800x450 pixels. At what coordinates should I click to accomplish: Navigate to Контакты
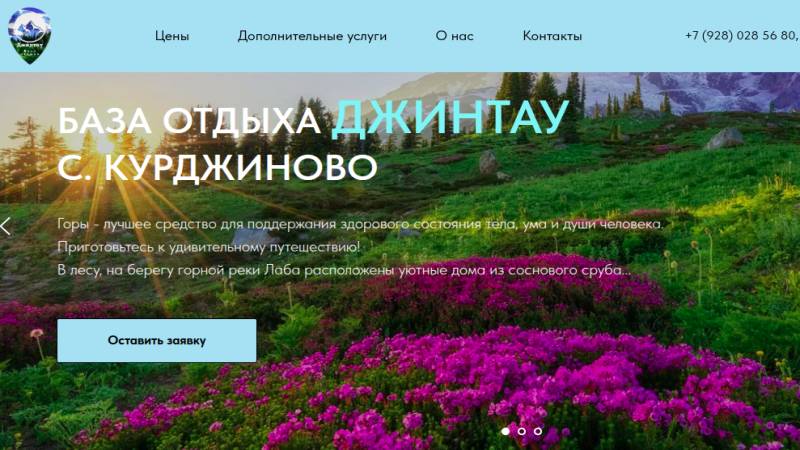[552, 36]
